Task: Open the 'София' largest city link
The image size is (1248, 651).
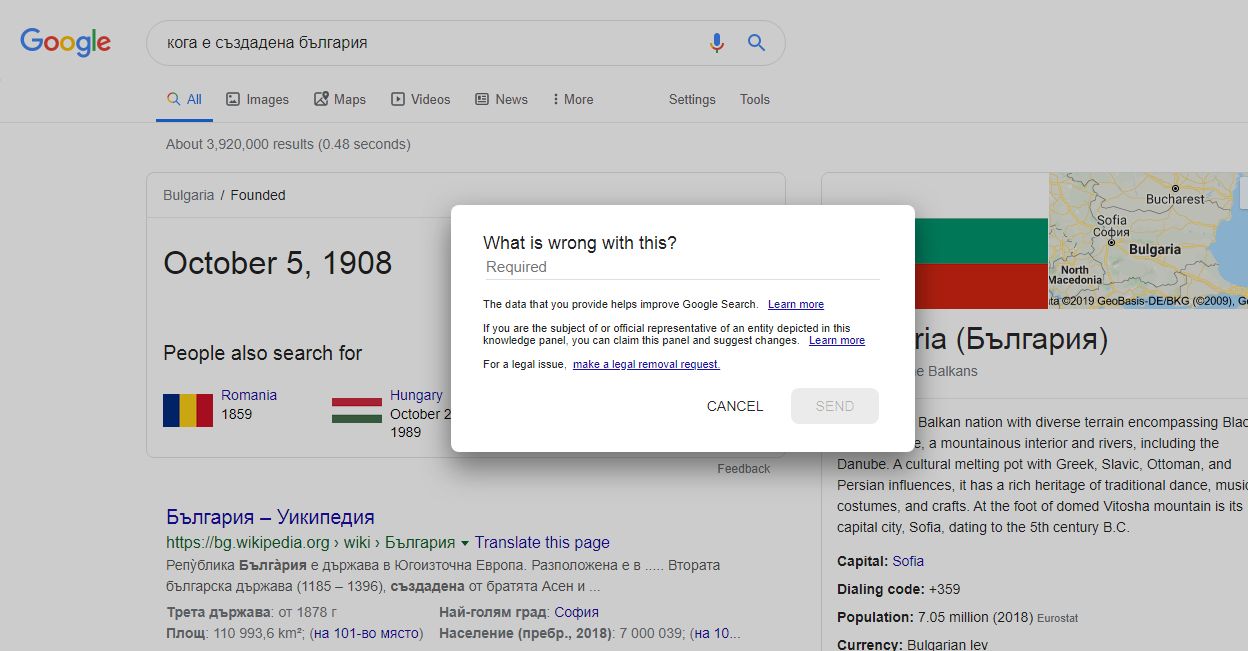Action: [x=577, y=612]
